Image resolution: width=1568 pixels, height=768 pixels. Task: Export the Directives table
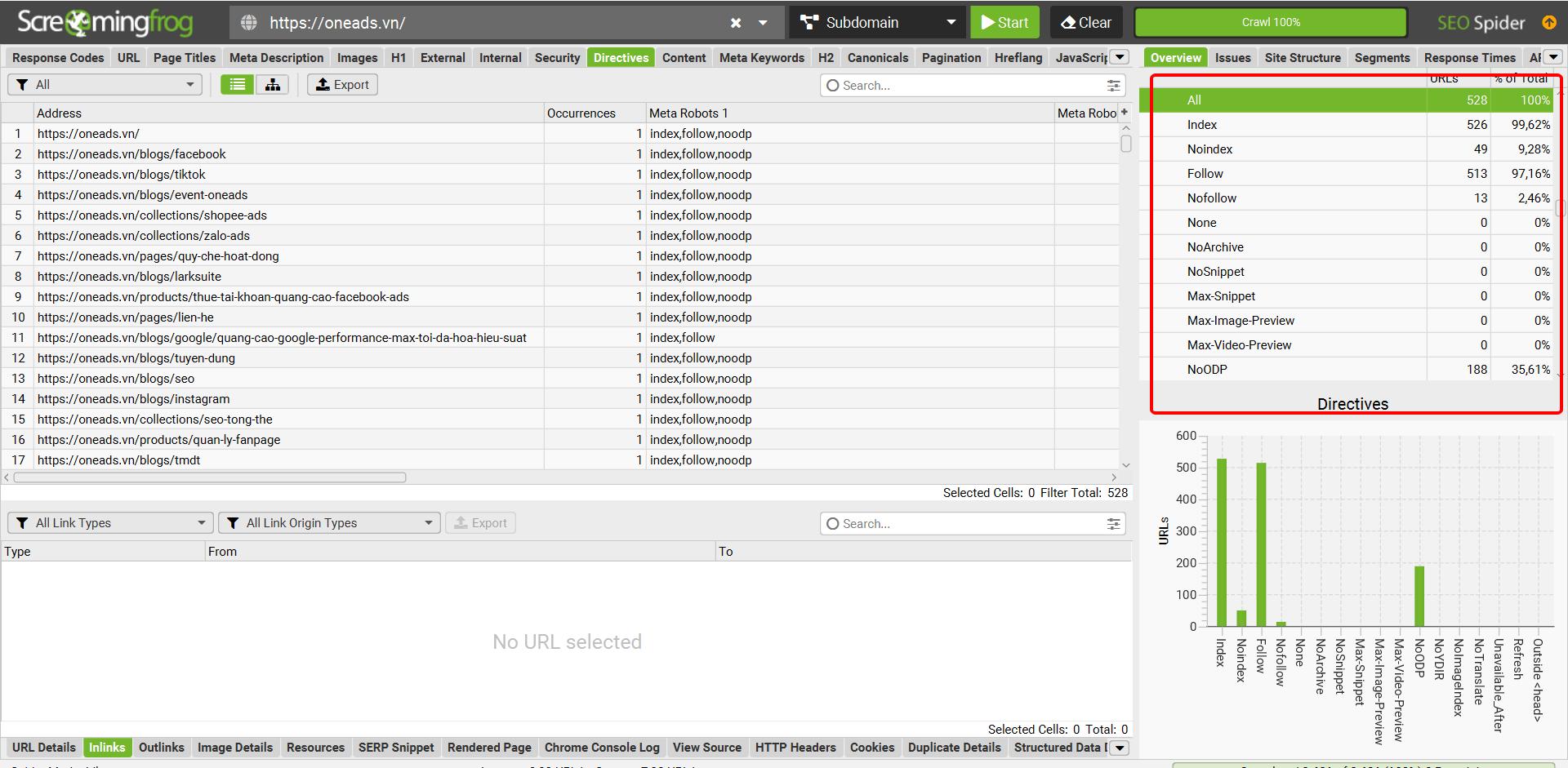(x=342, y=84)
